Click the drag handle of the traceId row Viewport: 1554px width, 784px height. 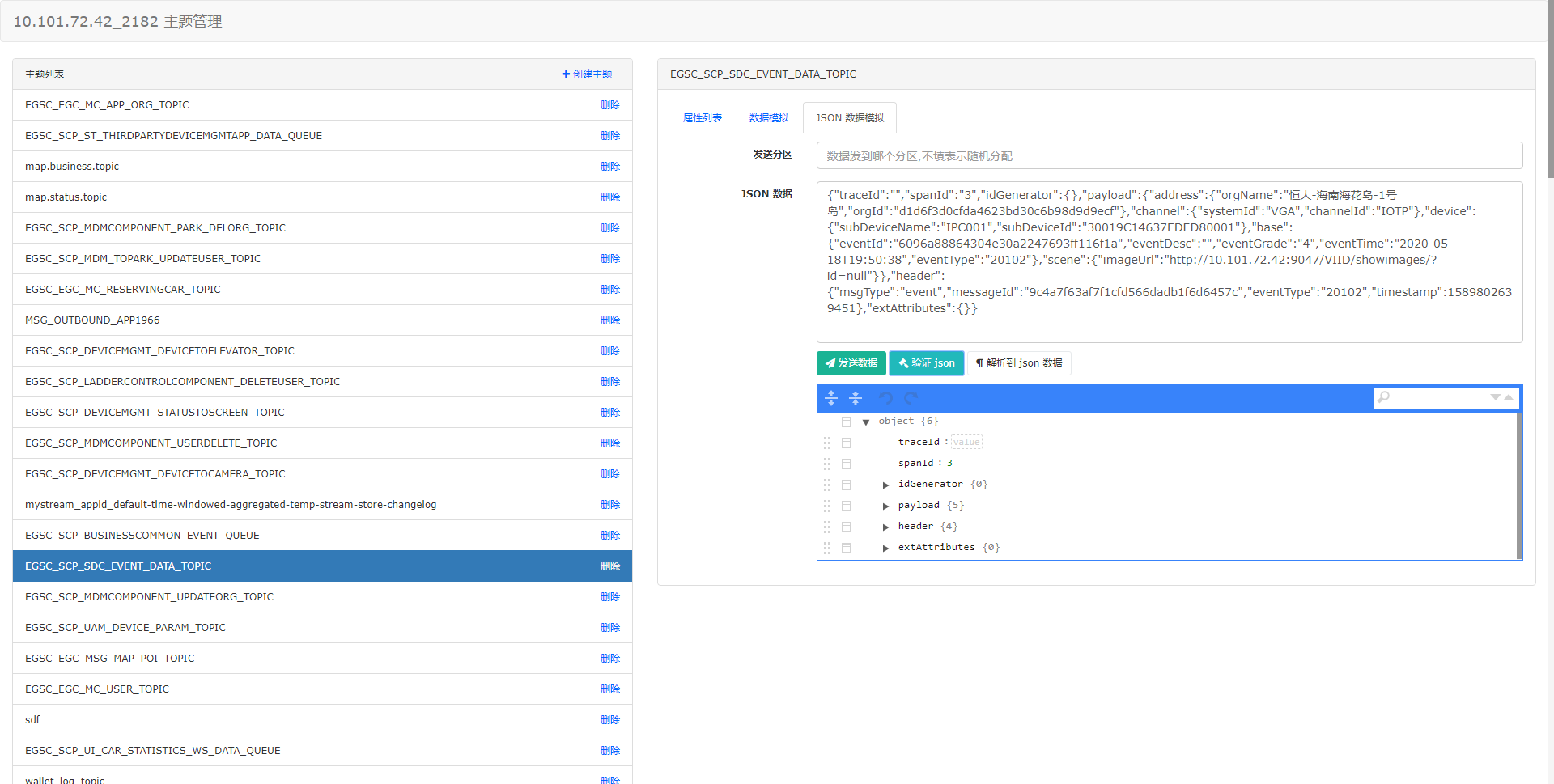(x=827, y=443)
